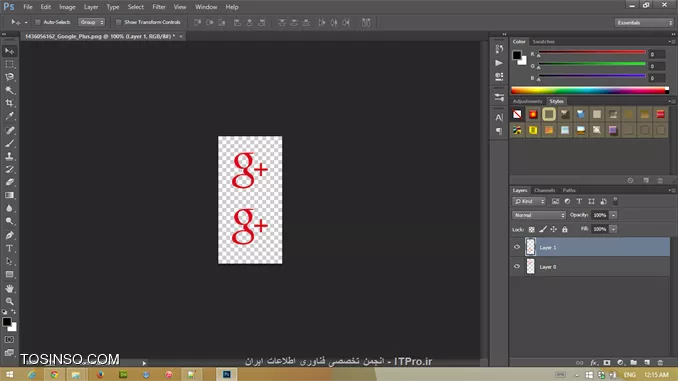Select the Lasso tool
The height and width of the screenshot is (381, 678).
click(x=9, y=77)
